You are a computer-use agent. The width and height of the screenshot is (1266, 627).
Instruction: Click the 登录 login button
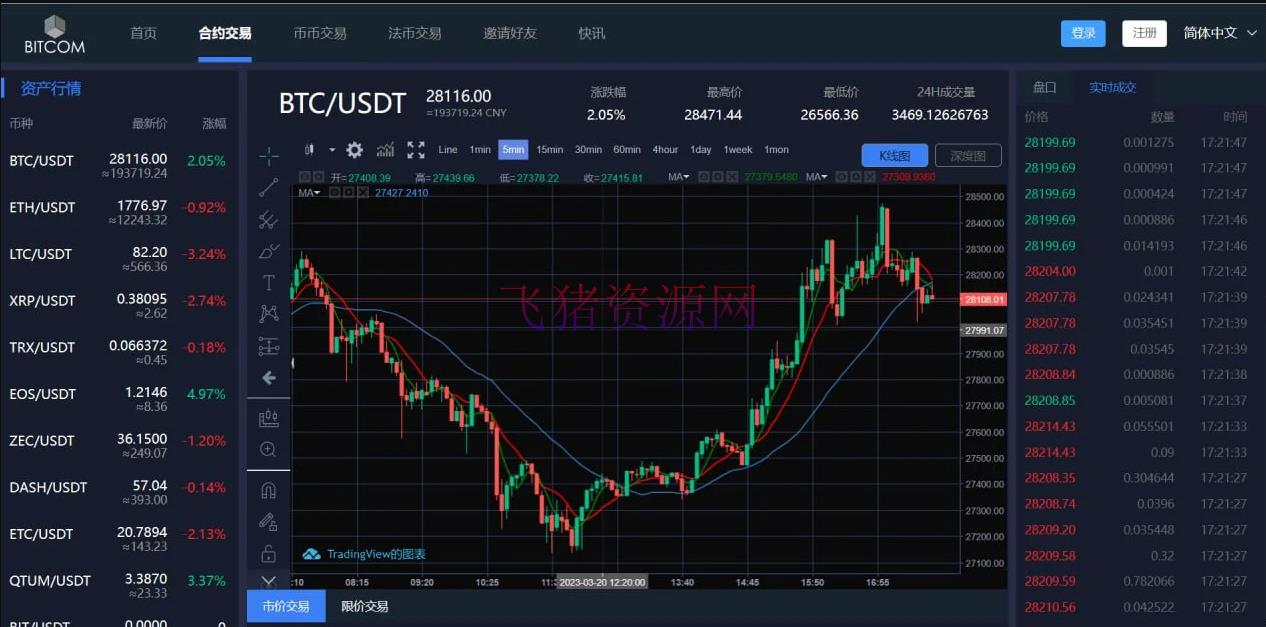[1083, 32]
